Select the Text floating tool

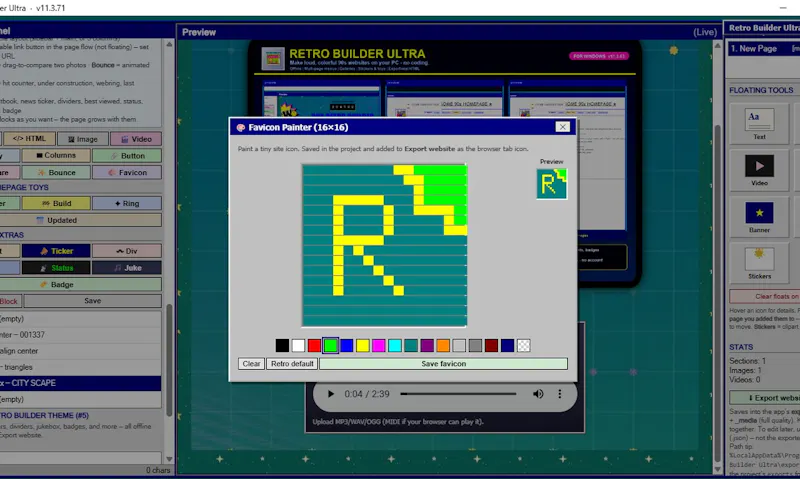click(759, 123)
